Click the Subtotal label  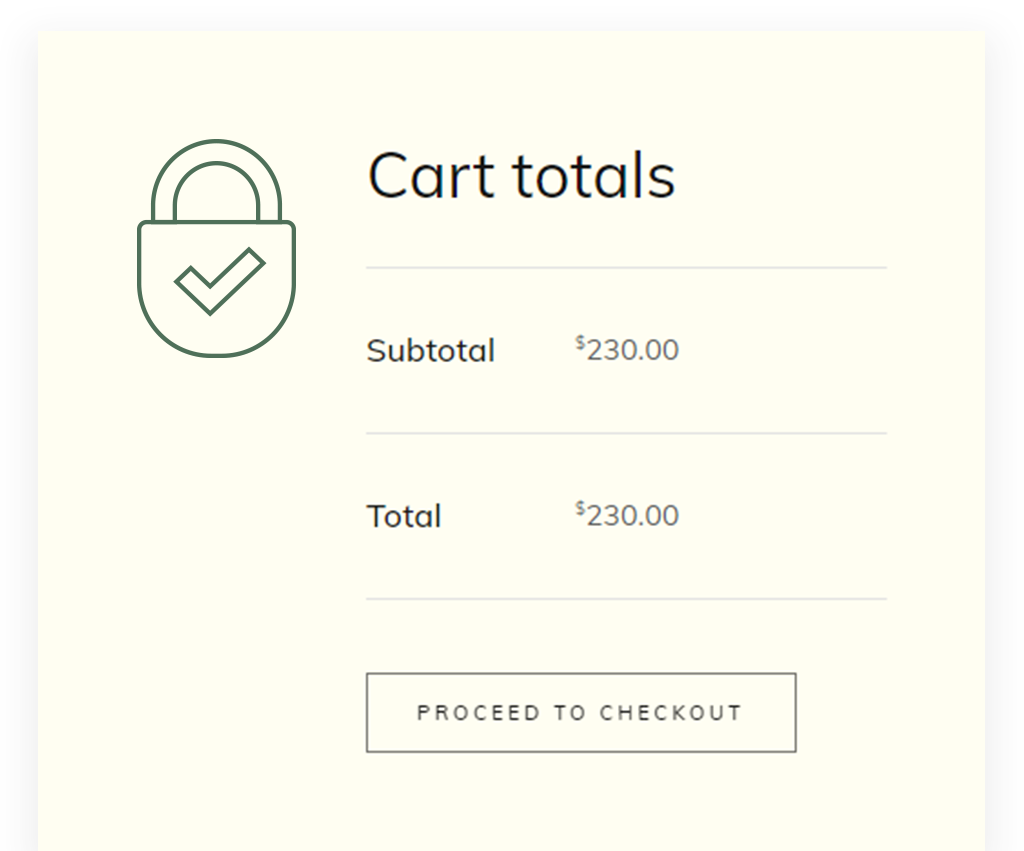click(430, 351)
